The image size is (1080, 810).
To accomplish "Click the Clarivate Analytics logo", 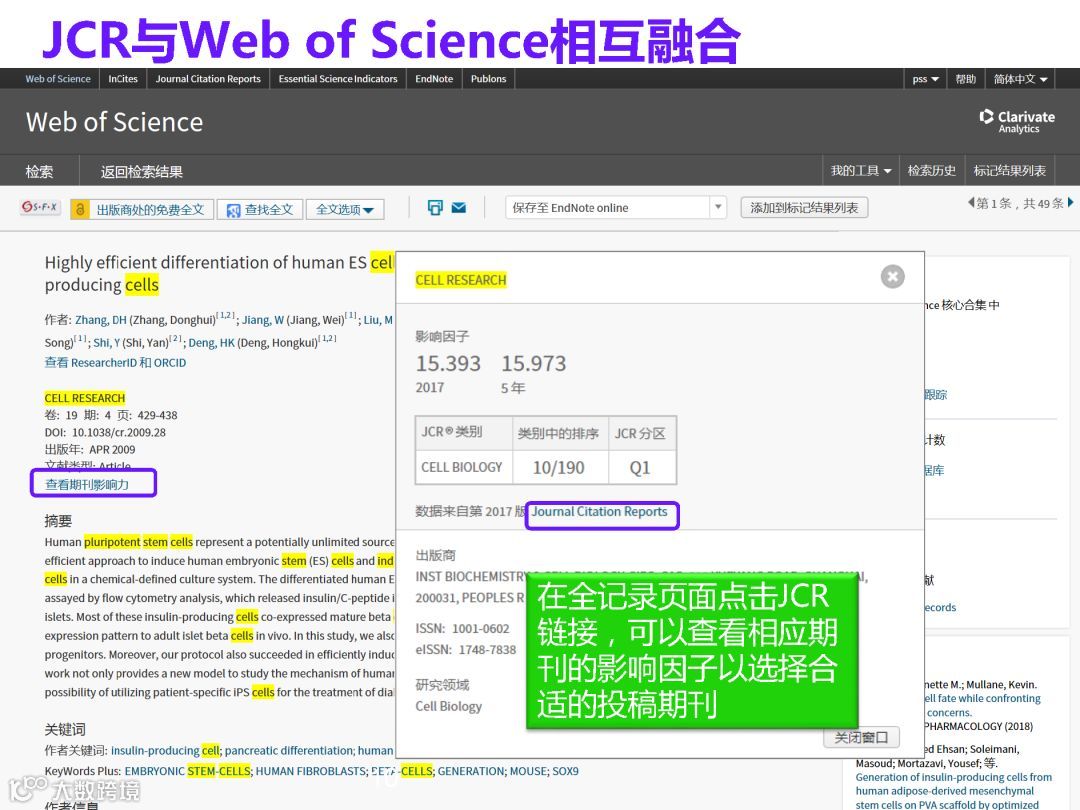I will pyautogui.click(x=1017, y=121).
